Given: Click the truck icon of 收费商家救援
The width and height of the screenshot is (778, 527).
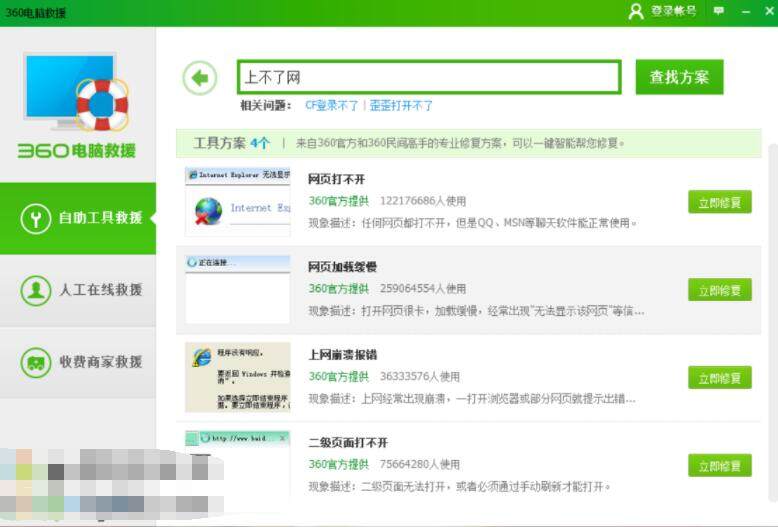Looking at the screenshot, I should click(x=36, y=363).
